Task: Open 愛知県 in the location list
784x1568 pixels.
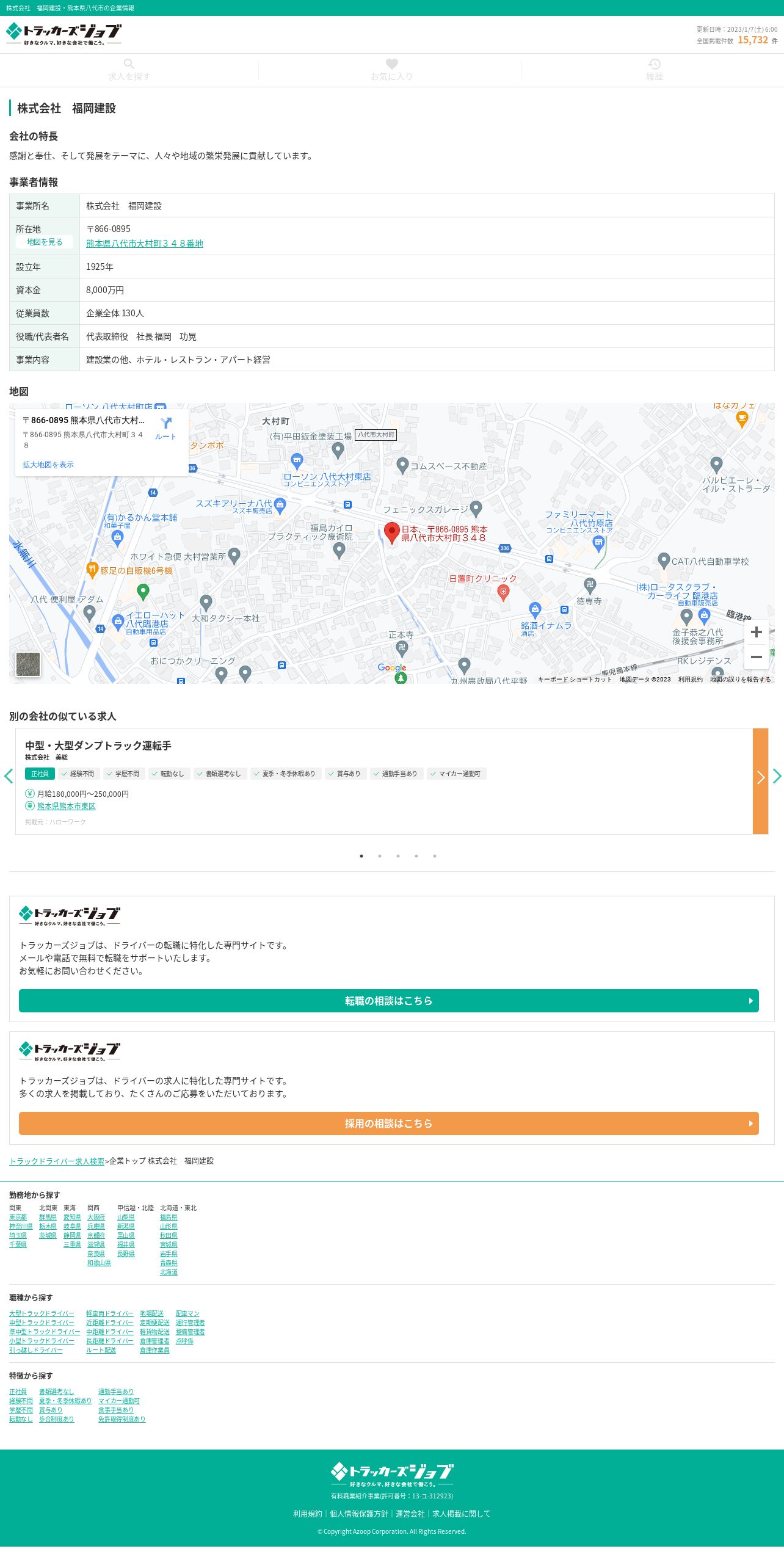Action: 72,1217
